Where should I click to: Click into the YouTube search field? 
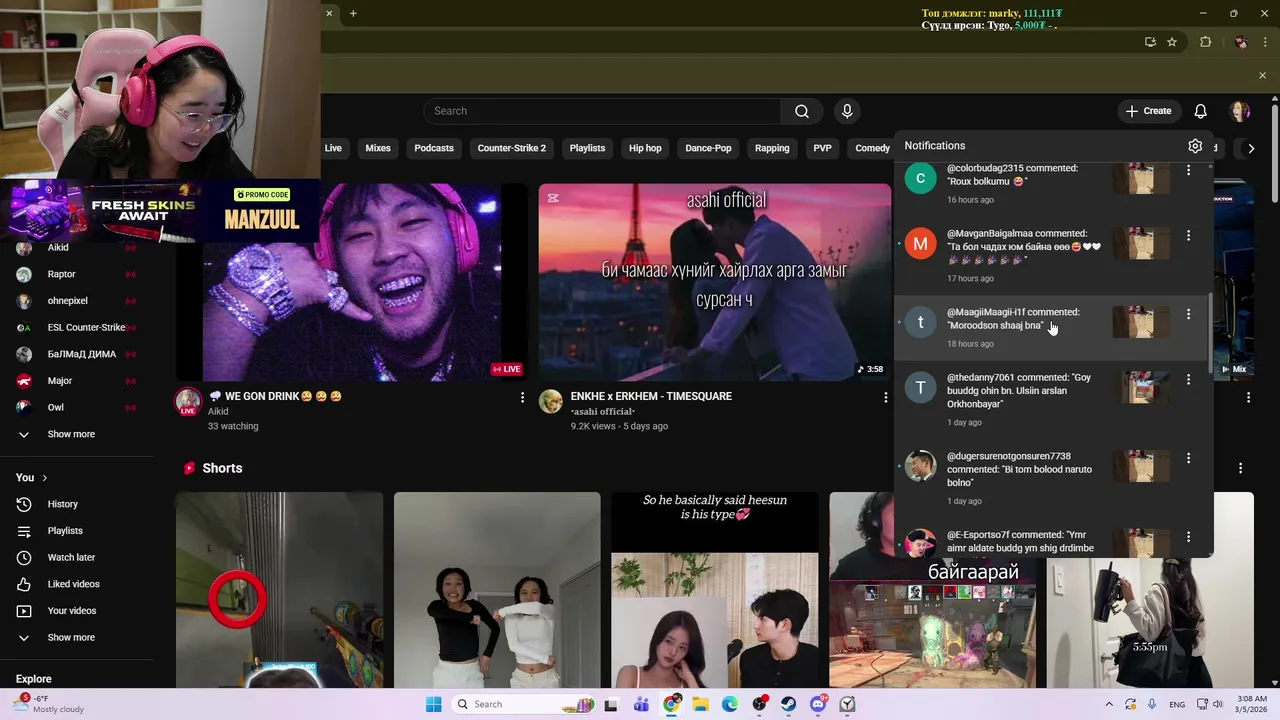tap(602, 111)
